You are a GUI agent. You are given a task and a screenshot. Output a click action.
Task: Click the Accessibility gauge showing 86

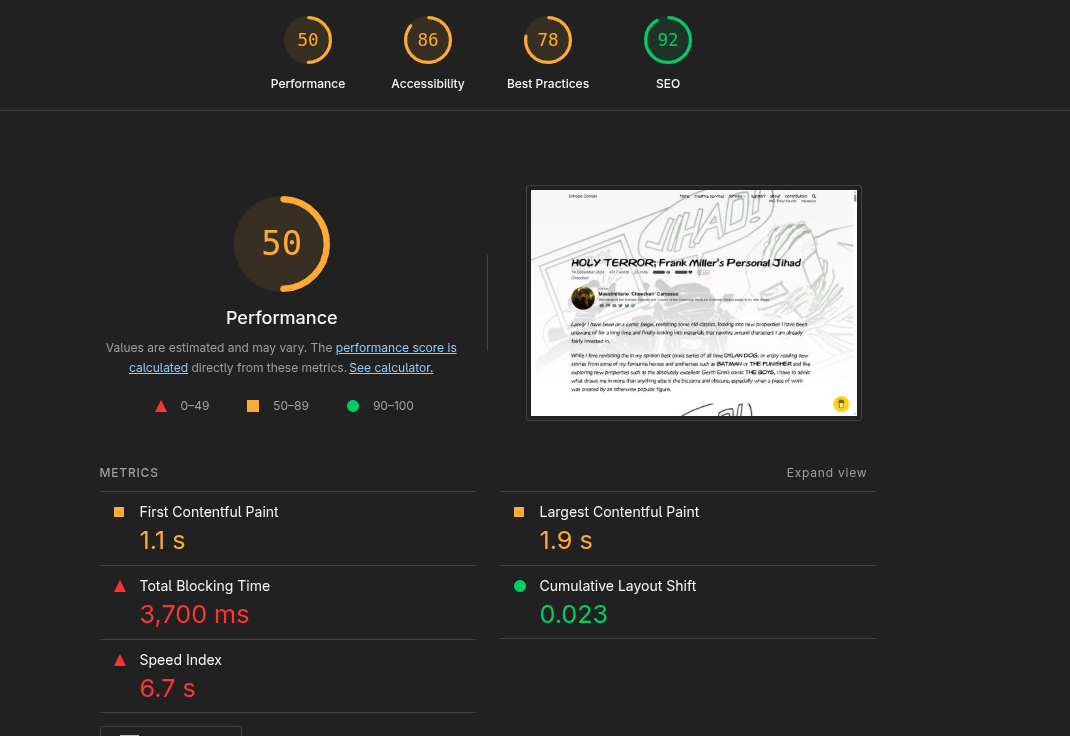(x=428, y=40)
